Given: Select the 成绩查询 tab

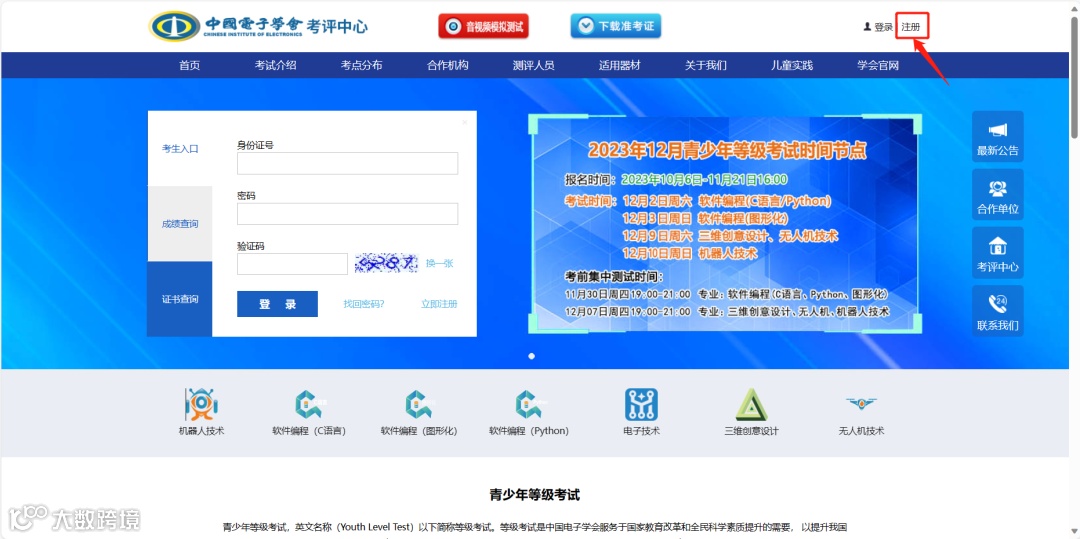Looking at the screenshot, I should (180, 224).
